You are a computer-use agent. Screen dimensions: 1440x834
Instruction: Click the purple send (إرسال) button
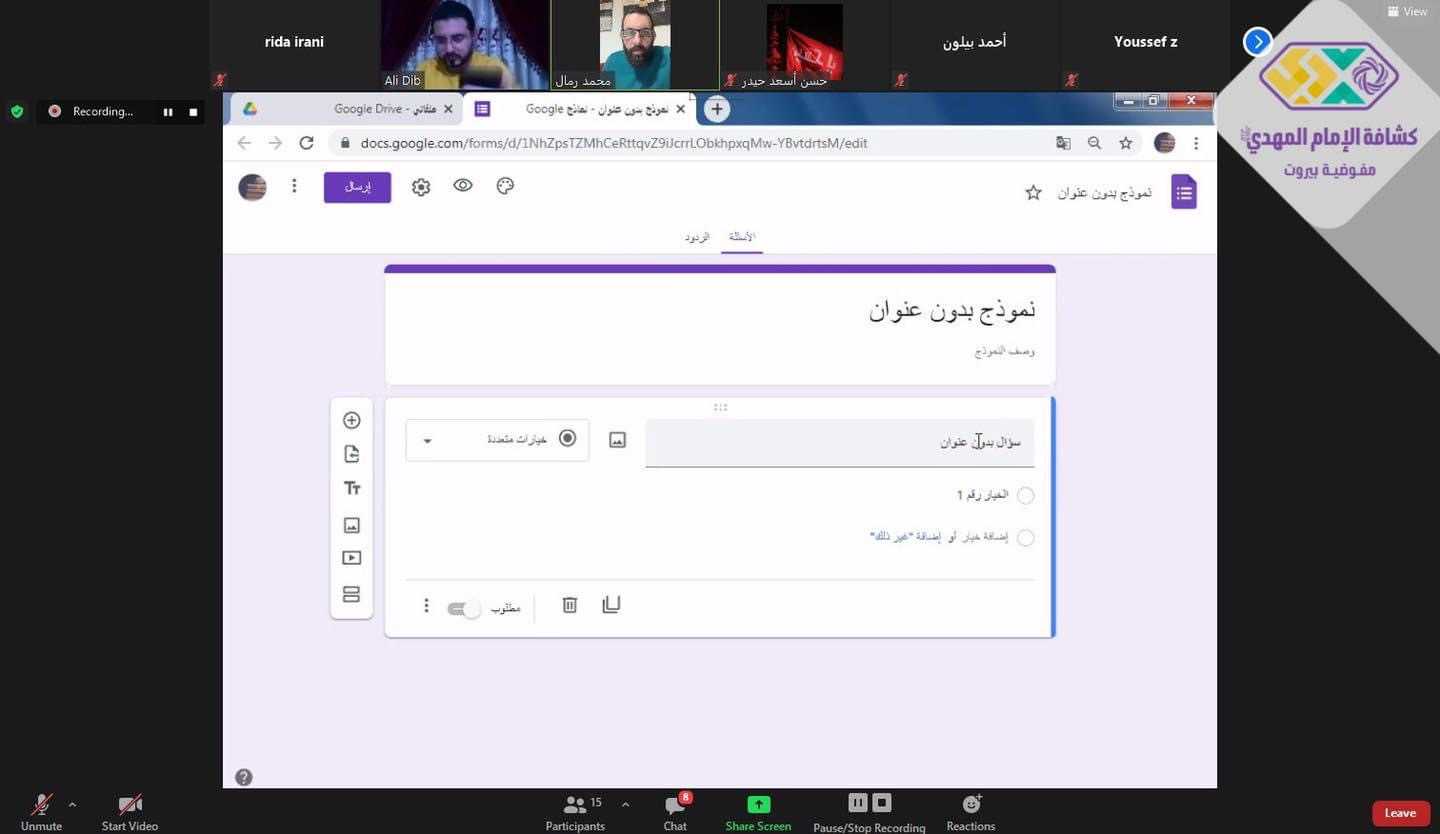click(357, 187)
